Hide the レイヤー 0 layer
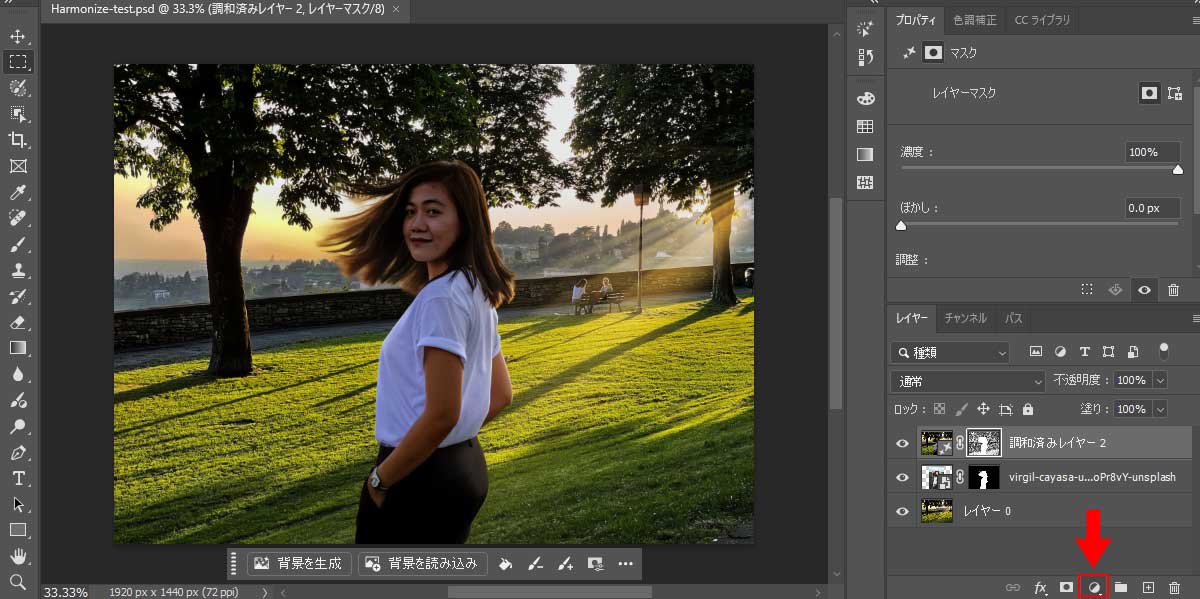Image resolution: width=1200 pixels, height=599 pixels. (x=902, y=511)
